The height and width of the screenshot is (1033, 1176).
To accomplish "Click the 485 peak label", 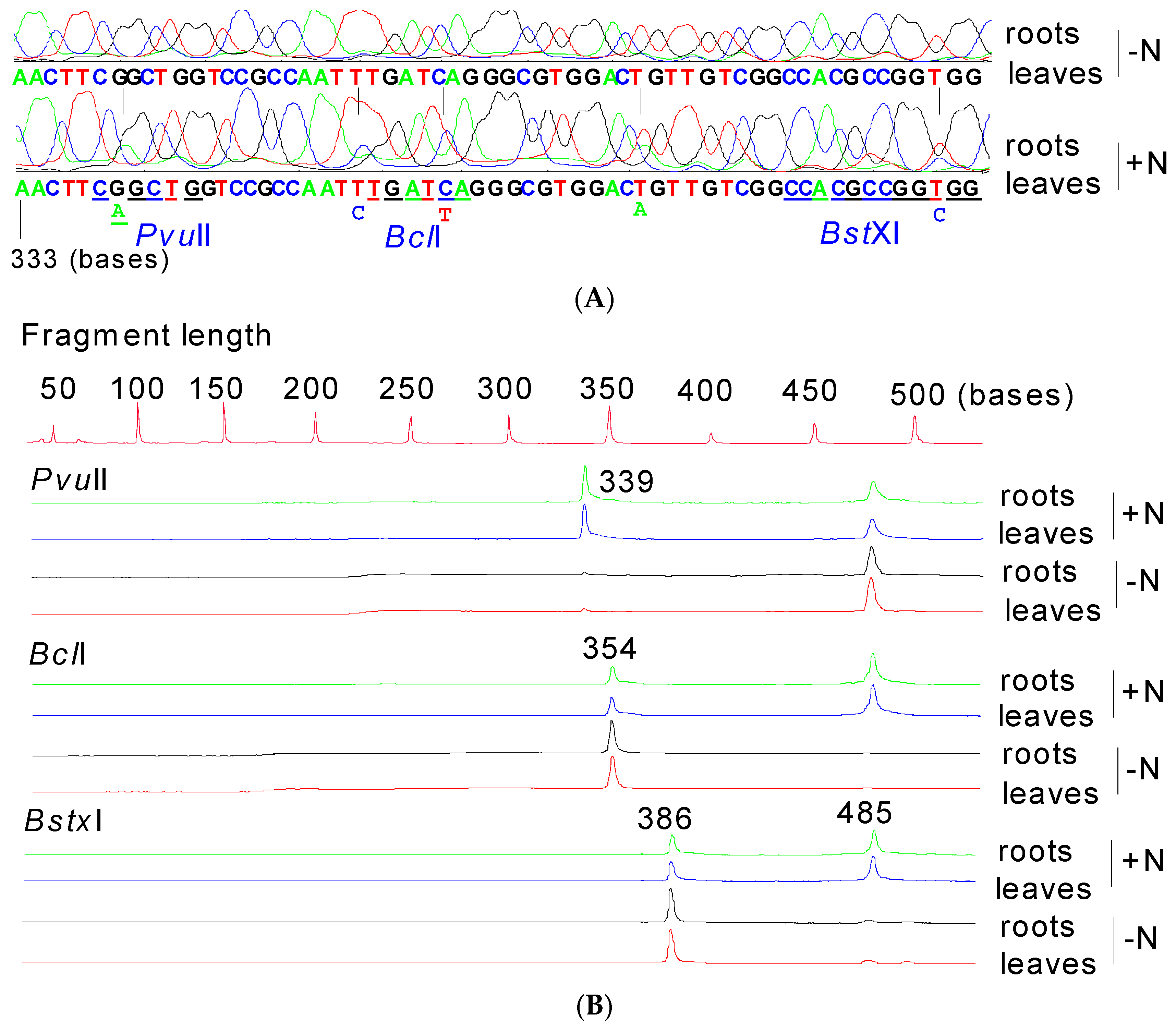I will click(x=864, y=813).
